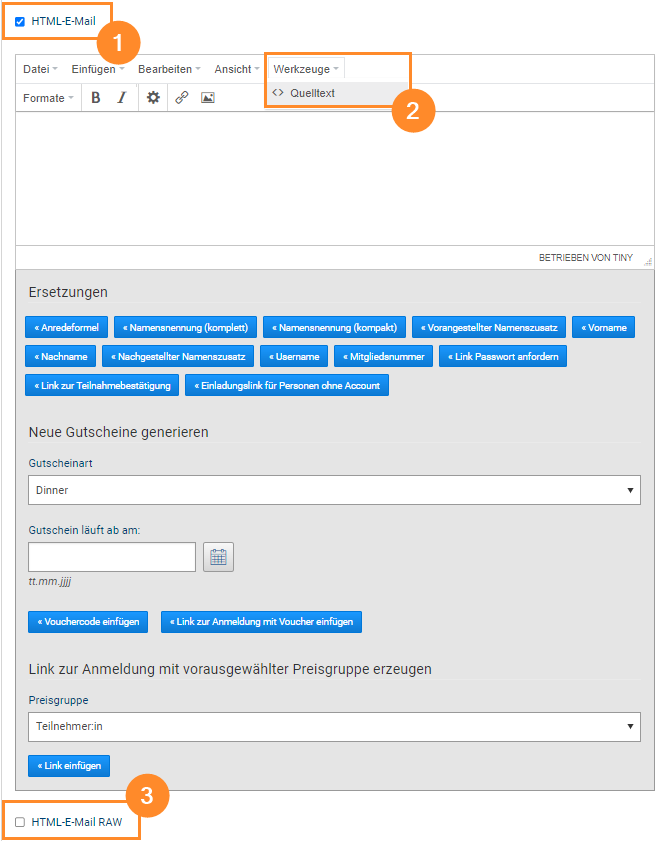Image resolution: width=667 pixels, height=841 pixels.
Task: Open the Formate dropdown
Action: 48,97
